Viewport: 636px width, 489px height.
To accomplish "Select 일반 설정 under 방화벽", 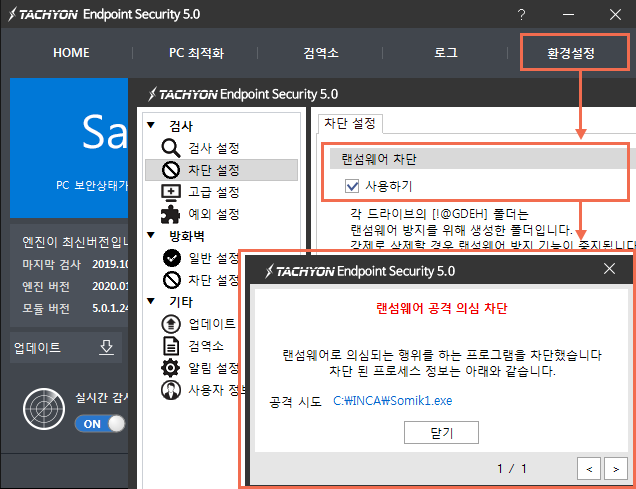I will tap(214, 258).
